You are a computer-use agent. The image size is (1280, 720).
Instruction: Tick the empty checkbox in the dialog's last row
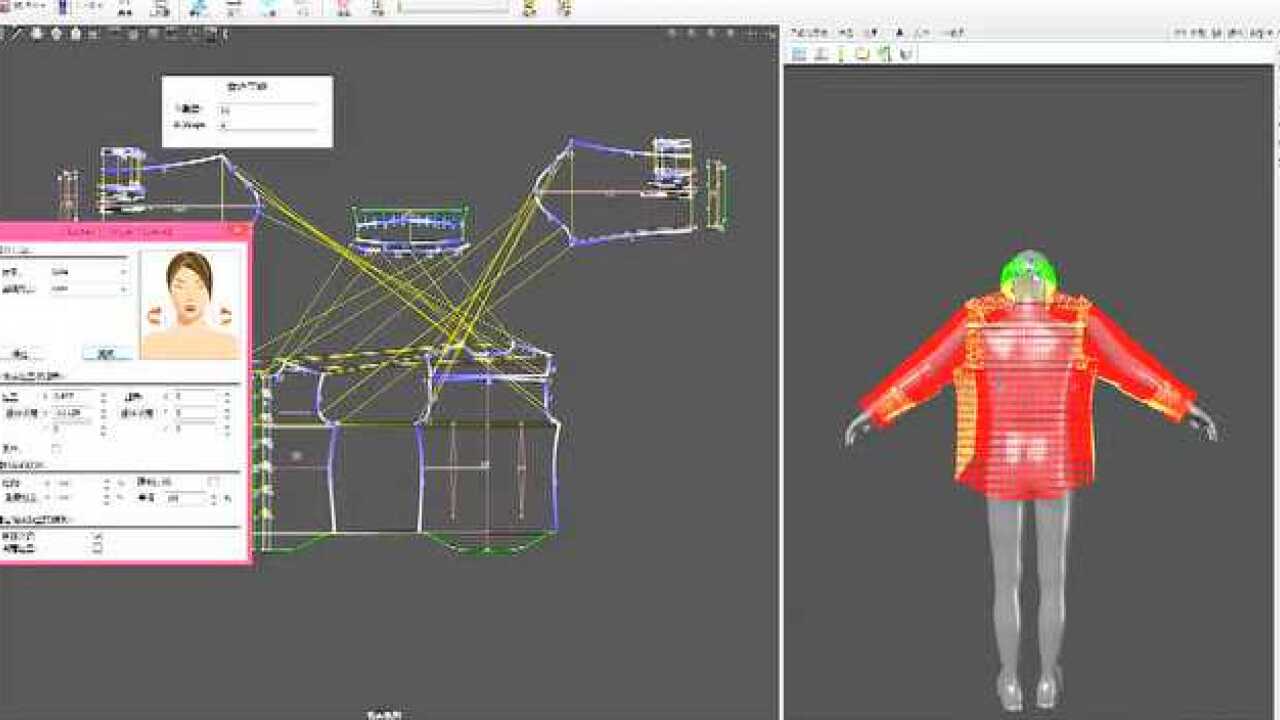(x=97, y=549)
